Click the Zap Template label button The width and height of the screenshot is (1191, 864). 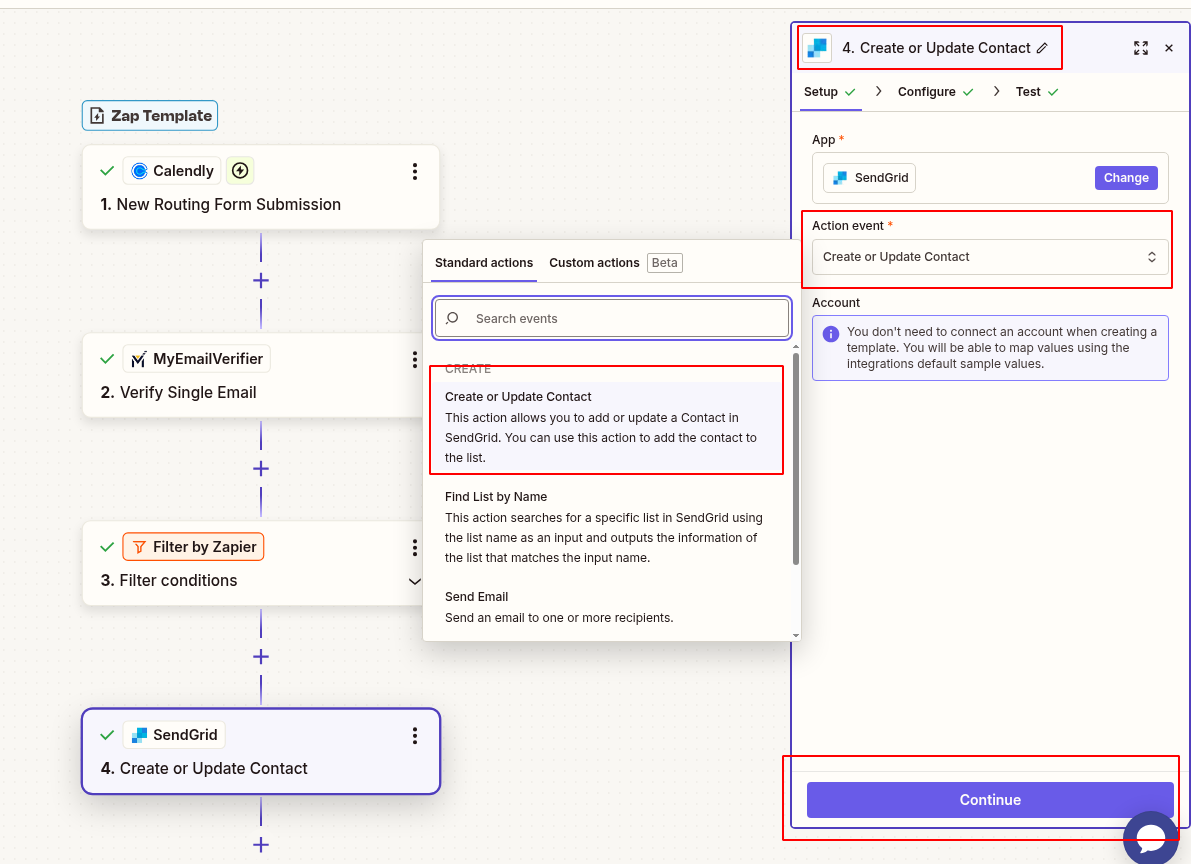coord(149,115)
